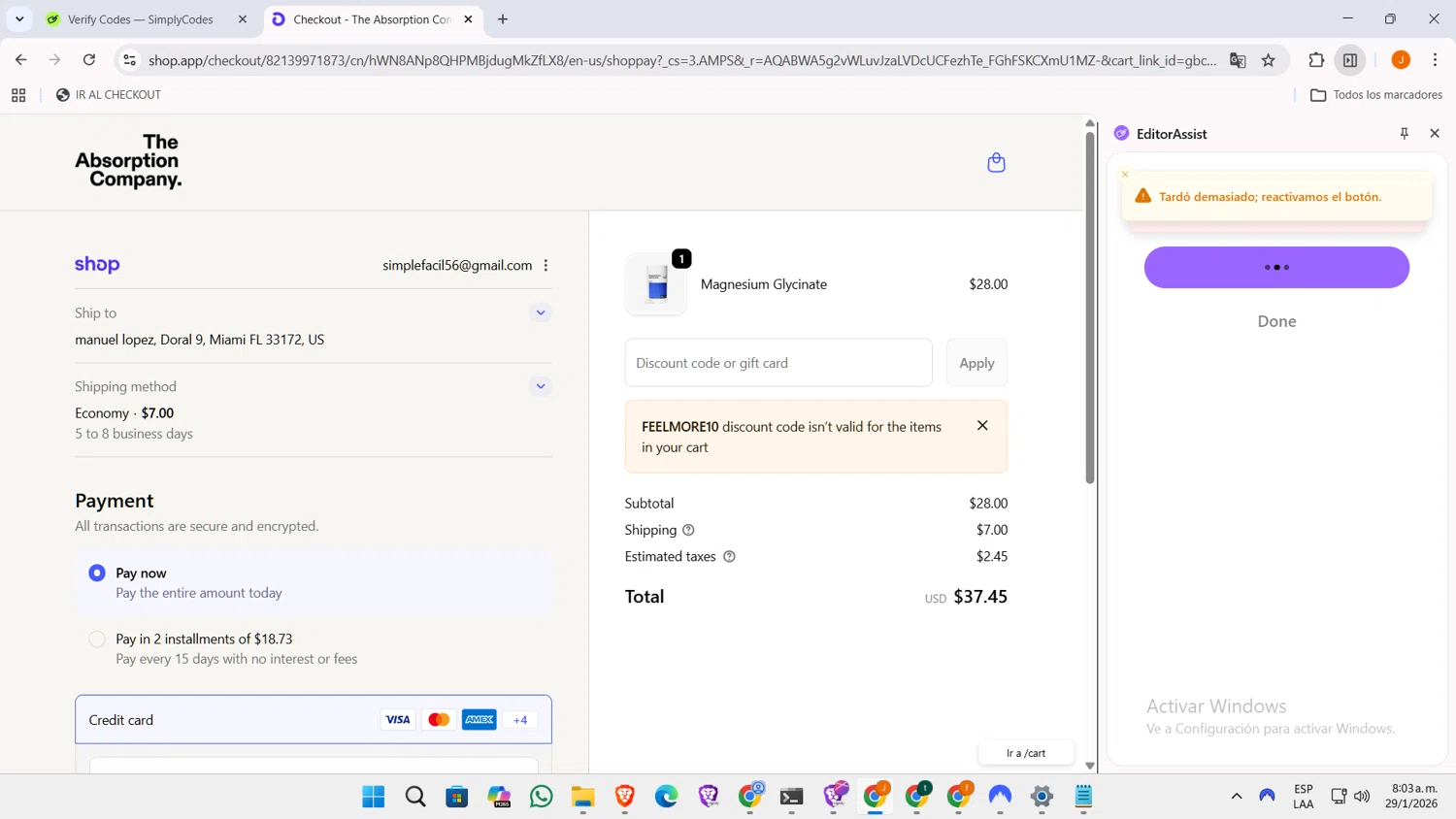This screenshot has width=1456, height=819.
Task: Open Microsoft Edge from taskbar
Action: coord(667,797)
